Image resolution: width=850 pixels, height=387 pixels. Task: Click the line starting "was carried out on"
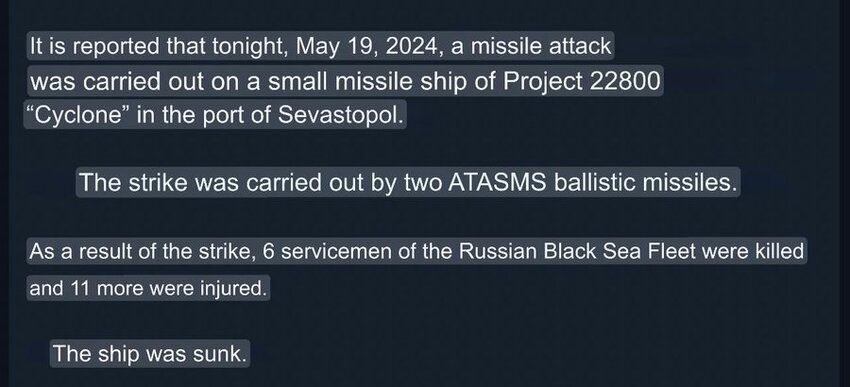coord(345,81)
